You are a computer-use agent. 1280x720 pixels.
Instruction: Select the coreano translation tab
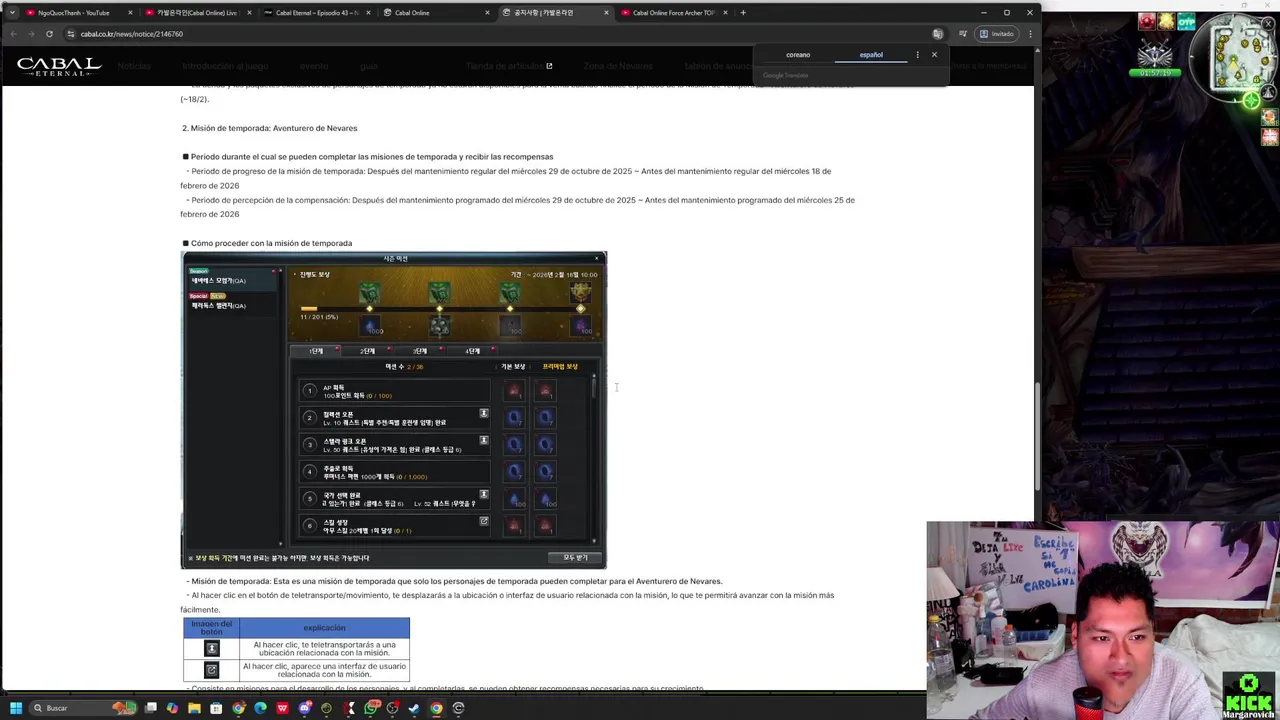click(798, 55)
